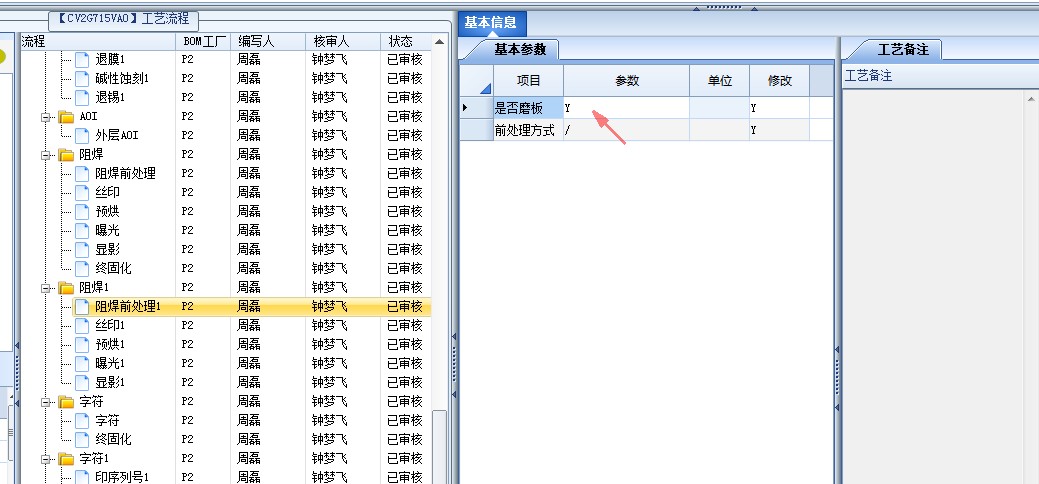This screenshot has height=484, width=1039.
Task: Click 钟梦飞 reviewer in 曝光 row
Action: coord(329,231)
